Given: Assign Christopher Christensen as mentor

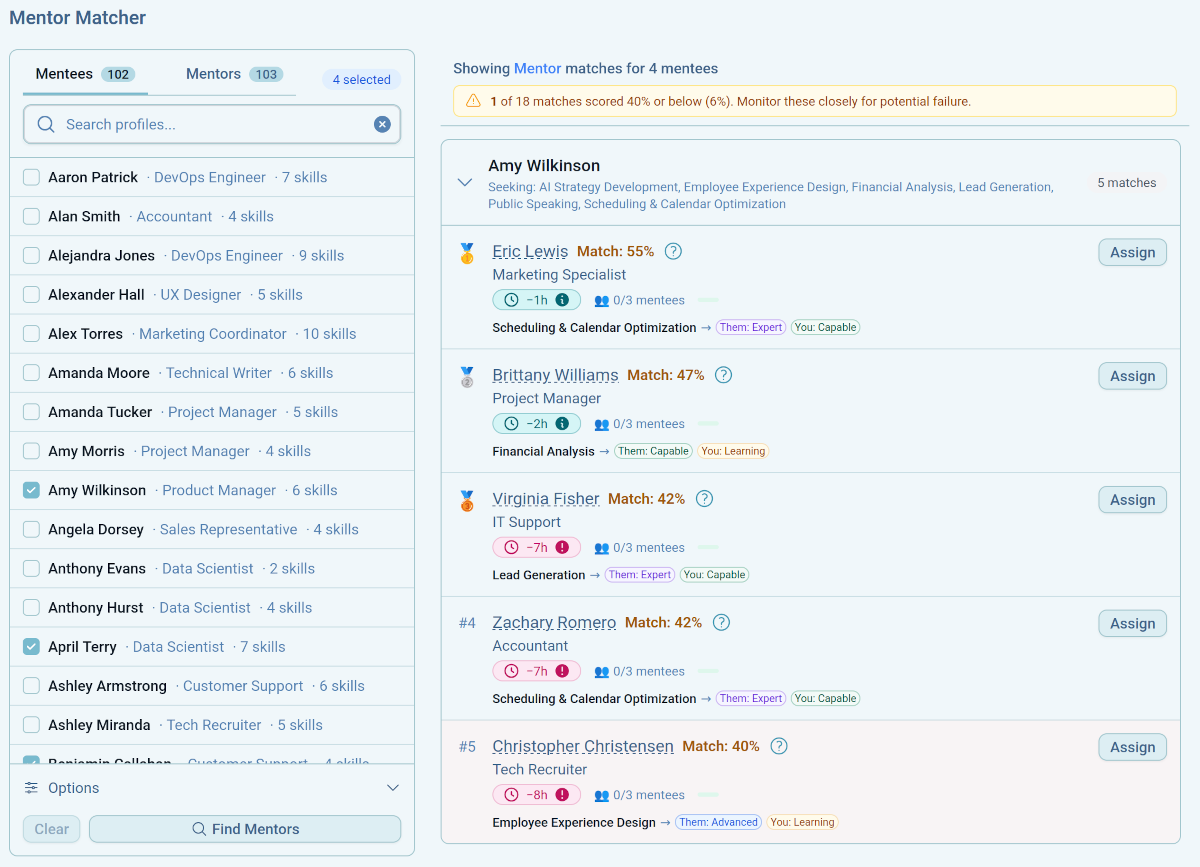Looking at the screenshot, I should pyautogui.click(x=1131, y=747).
